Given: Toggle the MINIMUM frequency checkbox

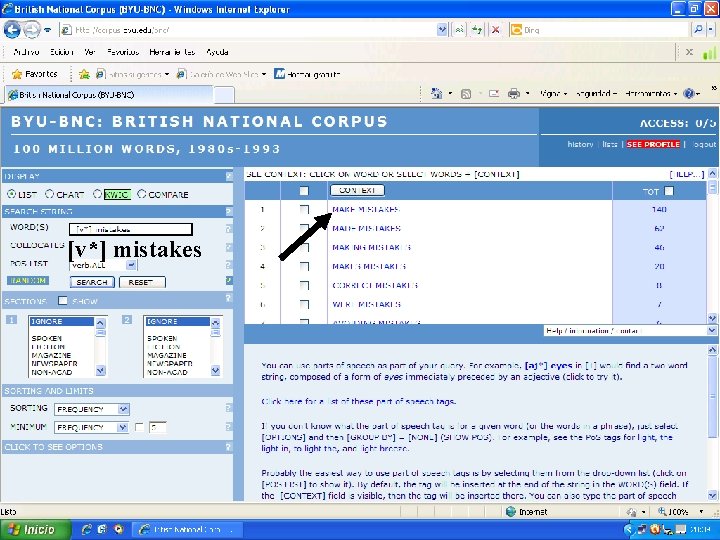Looking at the screenshot, I should [x=140, y=427].
